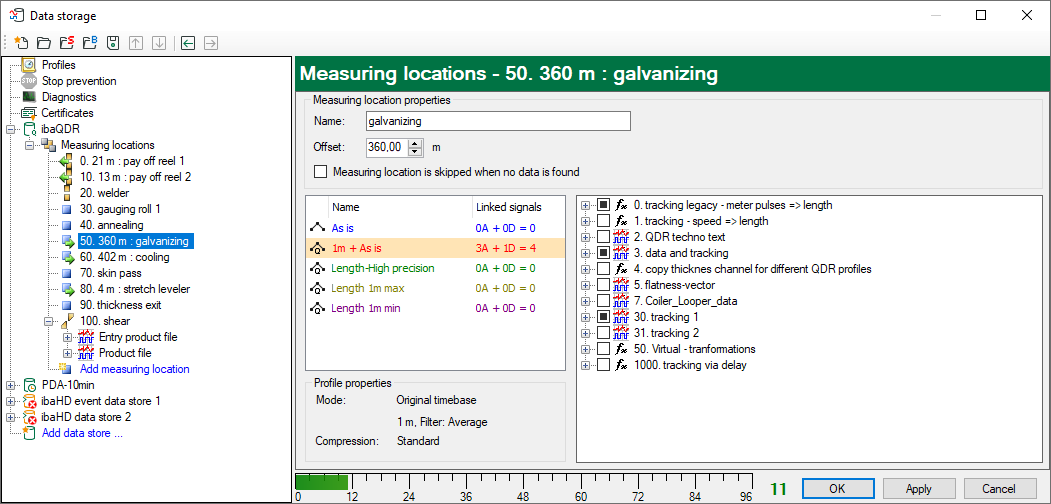Select 40. annealing measuring location
Viewport: 1051px width, 504px height.
pos(111,225)
